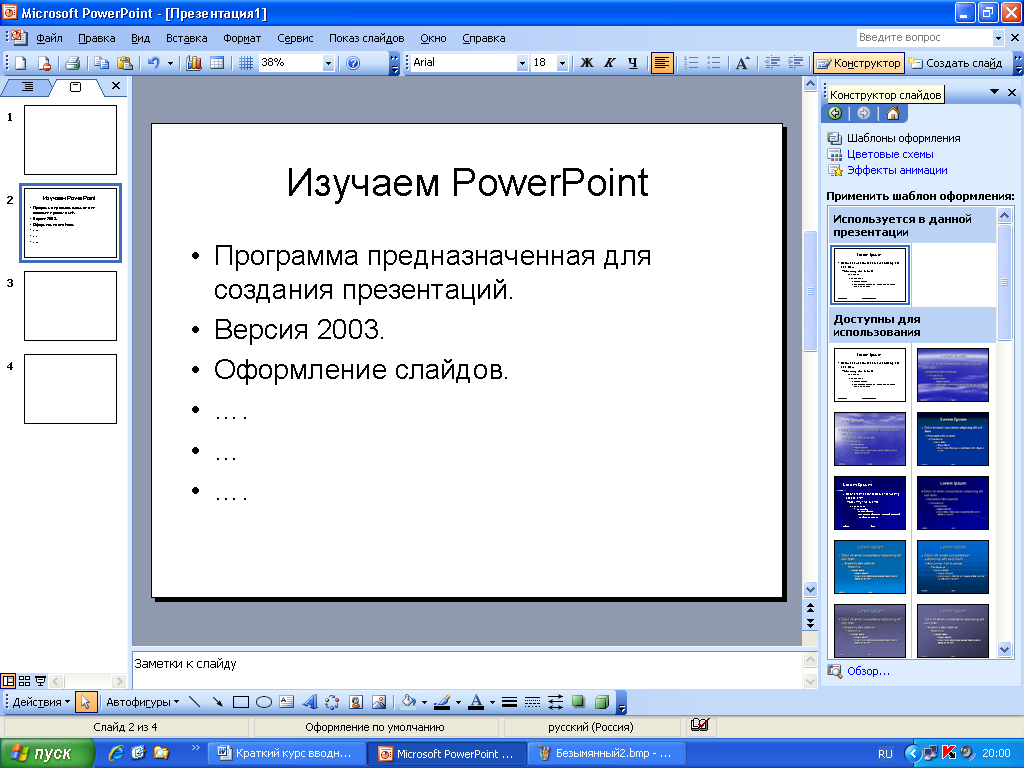This screenshot has height=768, width=1024.
Task: Open the Автофигуры dropdown menu
Action: [x=142, y=702]
